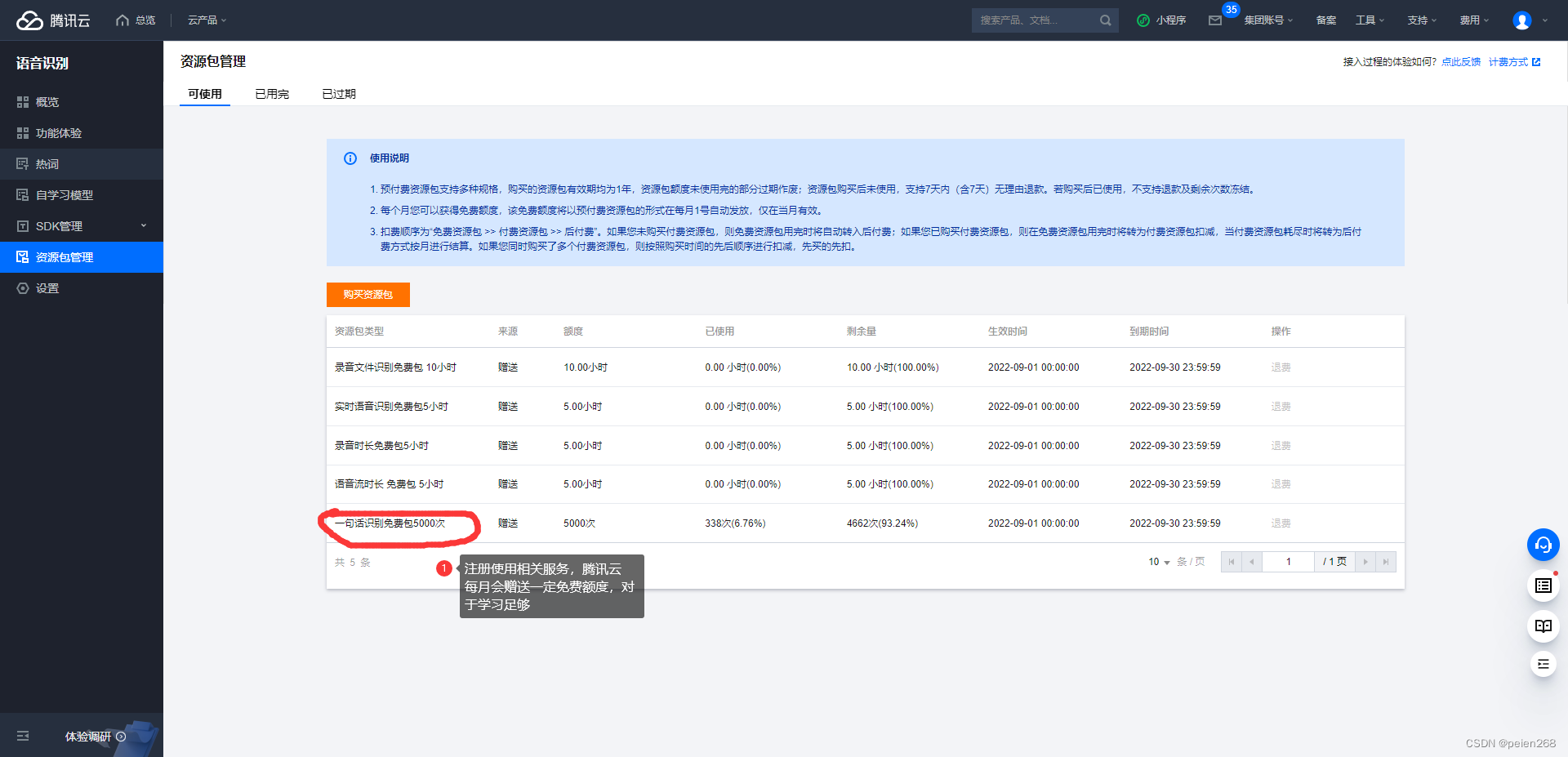Go to last page arrow
The image size is (1568, 757).
pos(1386,562)
